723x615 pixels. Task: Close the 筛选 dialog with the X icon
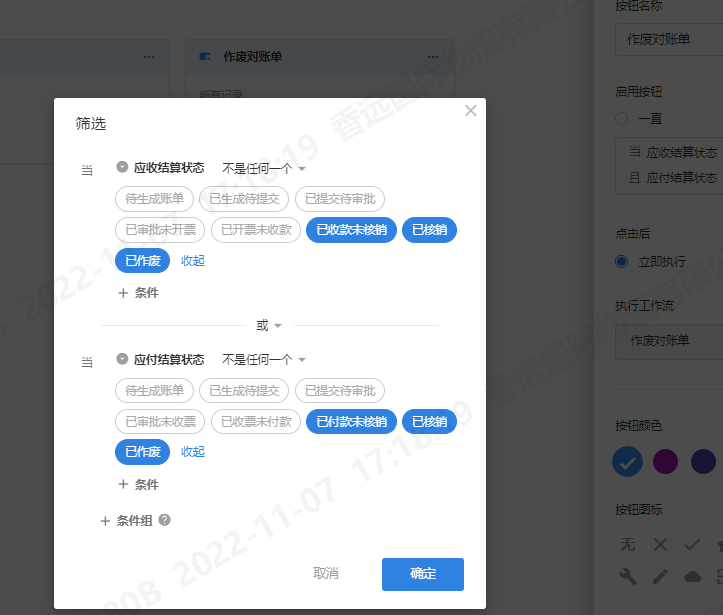point(471,111)
